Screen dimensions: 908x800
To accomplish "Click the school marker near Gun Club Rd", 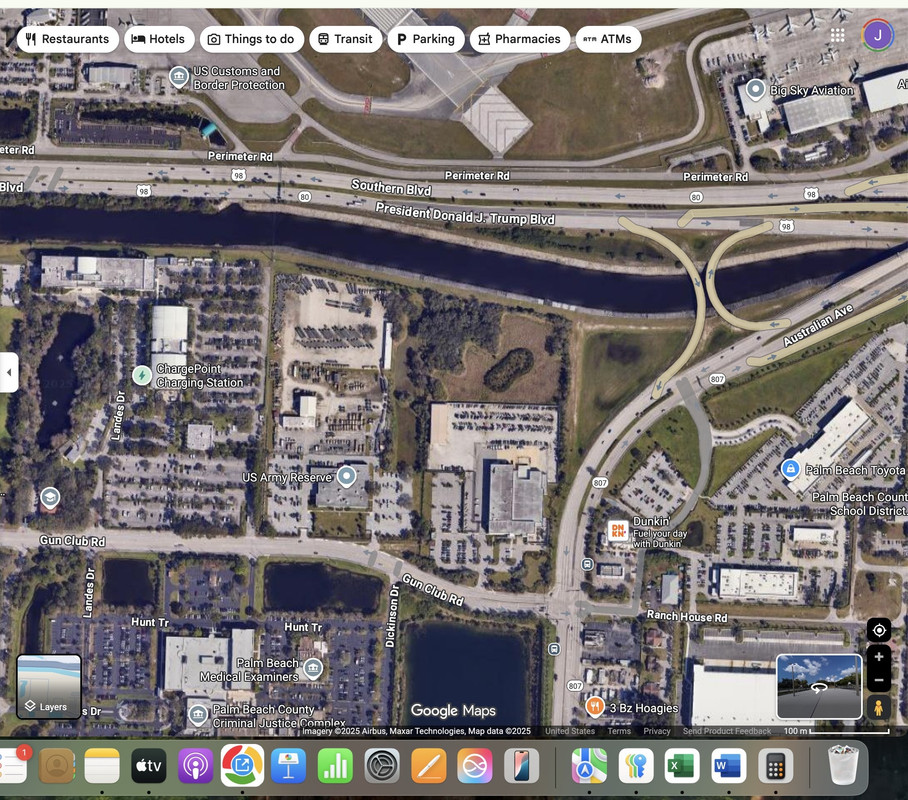I will click(50, 498).
